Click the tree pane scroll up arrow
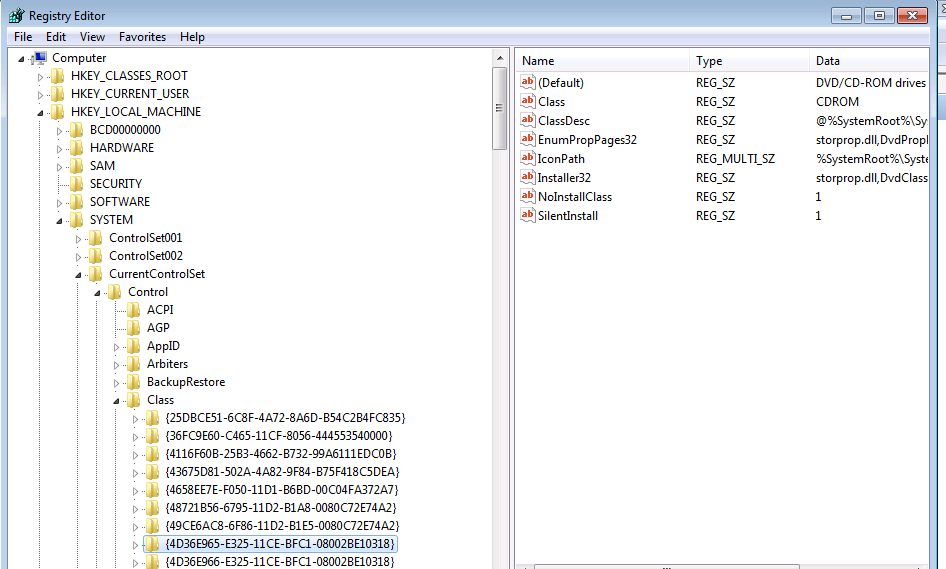The image size is (946, 569). 500,59
